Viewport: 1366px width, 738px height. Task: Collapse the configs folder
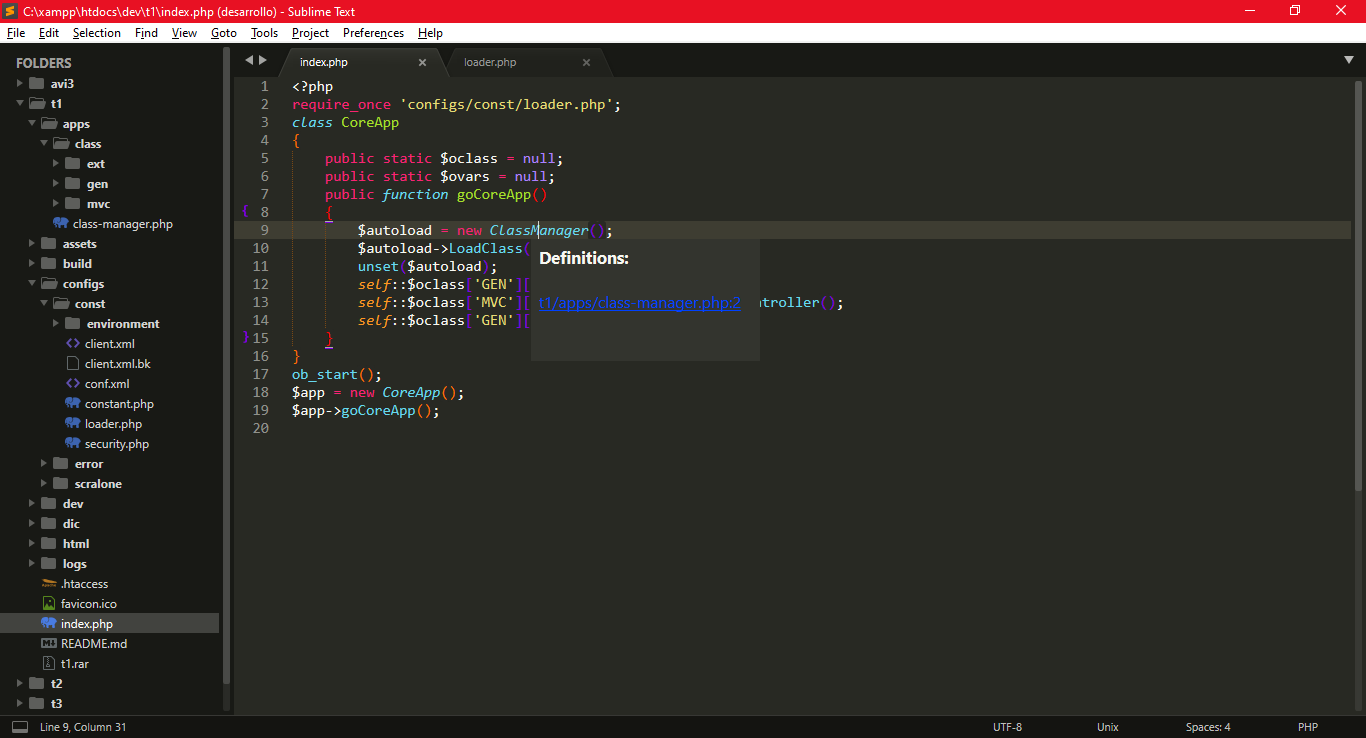point(32,283)
